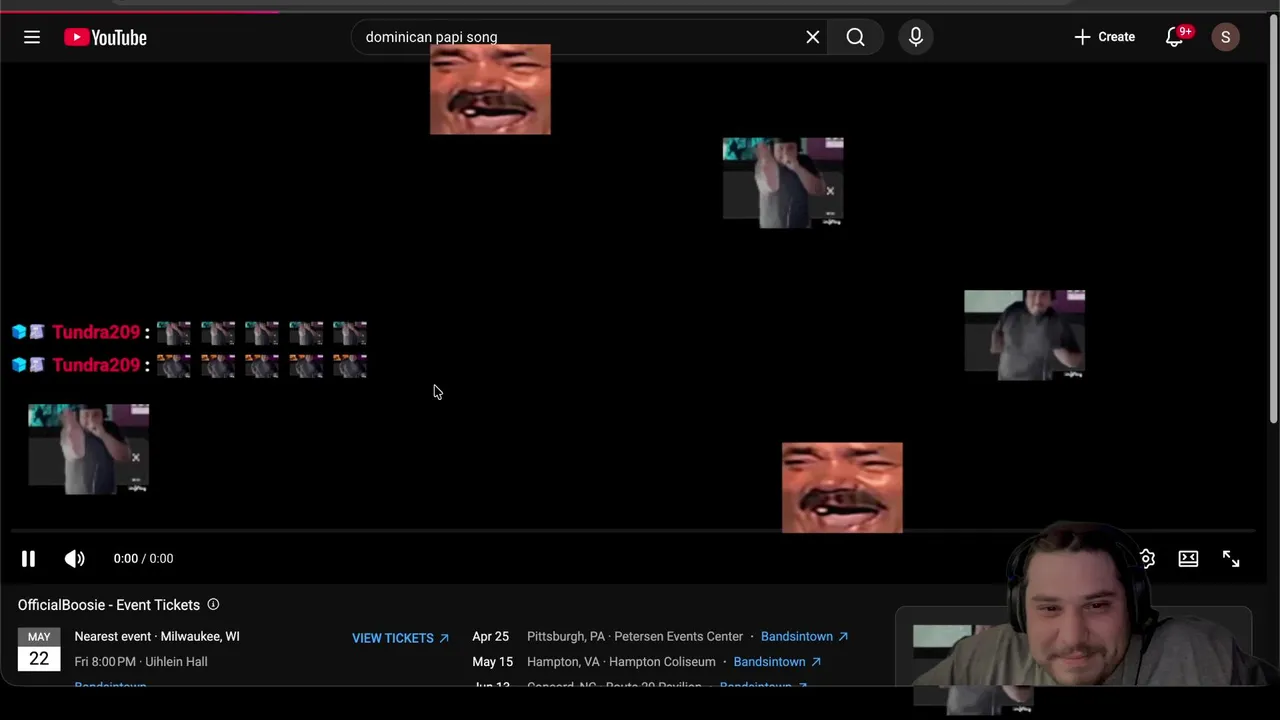The image size is (1280, 720).
Task: Open Bandsintown link for Pittsburgh event
Action: (x=804, y=637)
